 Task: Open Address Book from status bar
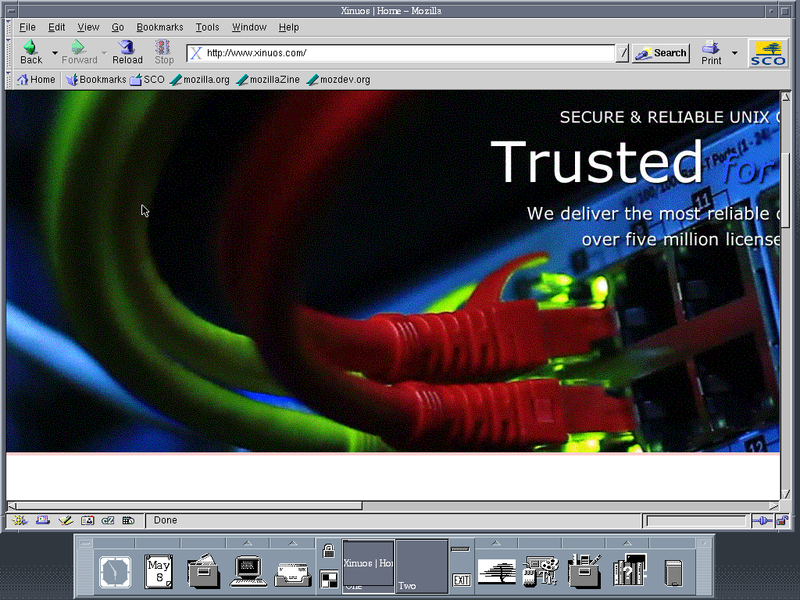[x=87, y=520]
